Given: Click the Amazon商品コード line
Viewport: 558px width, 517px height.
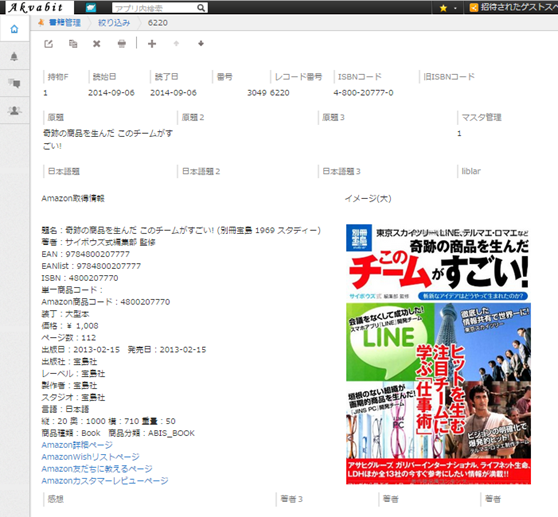Looking at the screenshot, I should 106,302.
